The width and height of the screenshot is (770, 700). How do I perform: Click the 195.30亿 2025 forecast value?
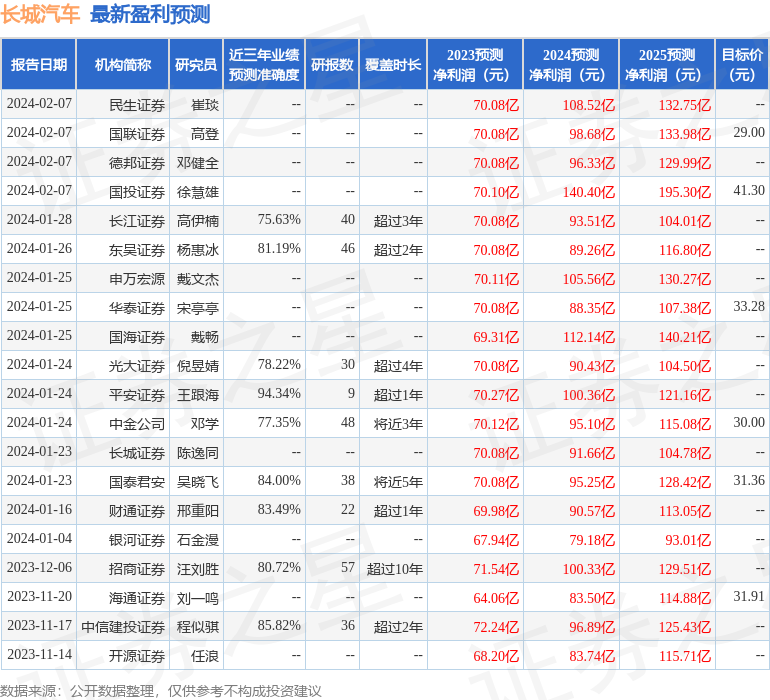(685, 192)
